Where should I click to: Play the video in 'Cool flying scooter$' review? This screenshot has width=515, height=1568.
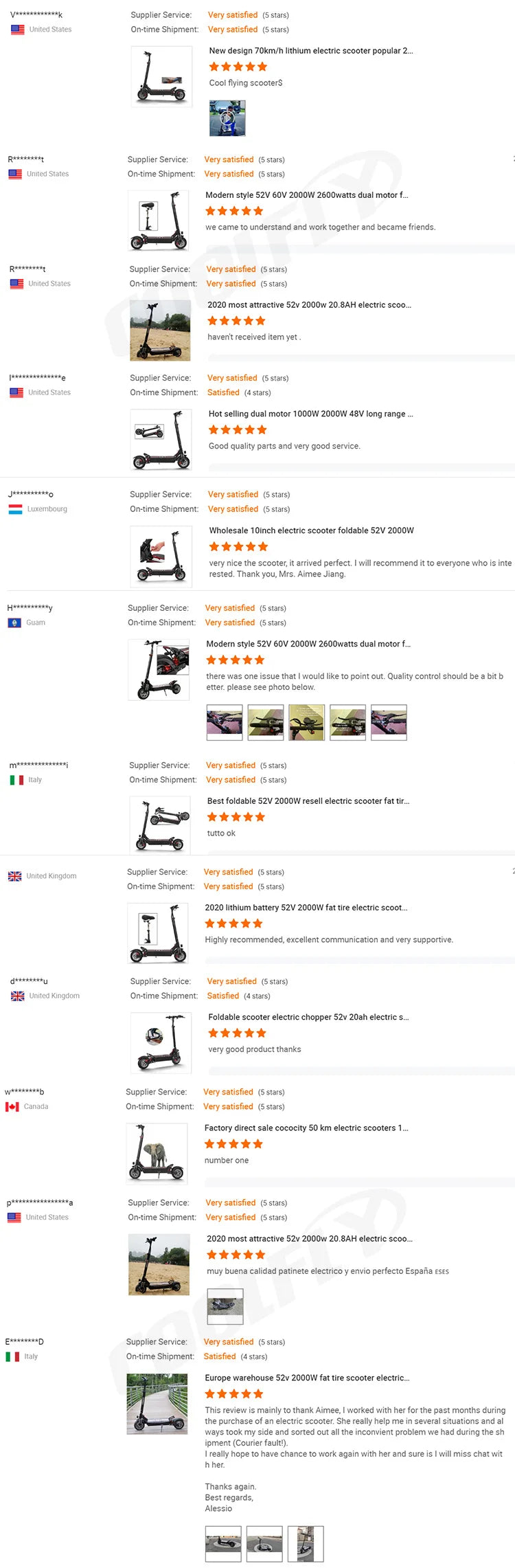(227, 118)
